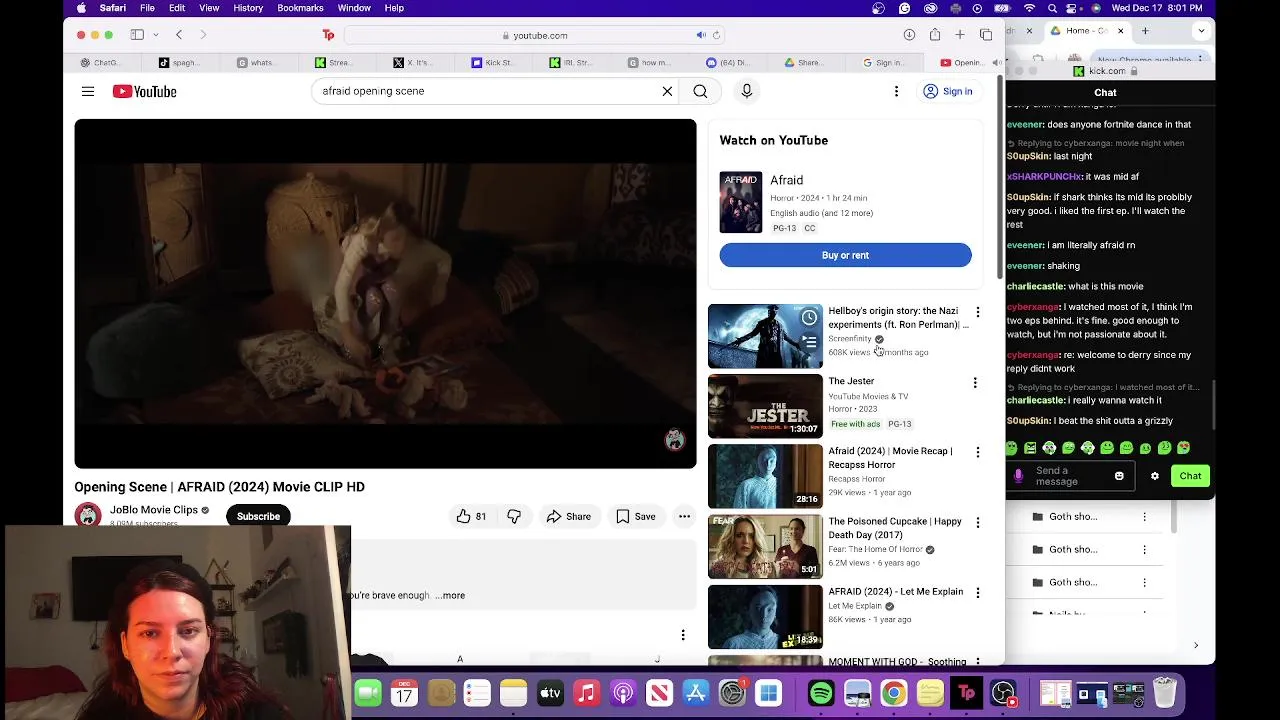1280x720 pixels.
Task: Open options for first Goth sho... folder
Action: click(x=1144, y=517)
